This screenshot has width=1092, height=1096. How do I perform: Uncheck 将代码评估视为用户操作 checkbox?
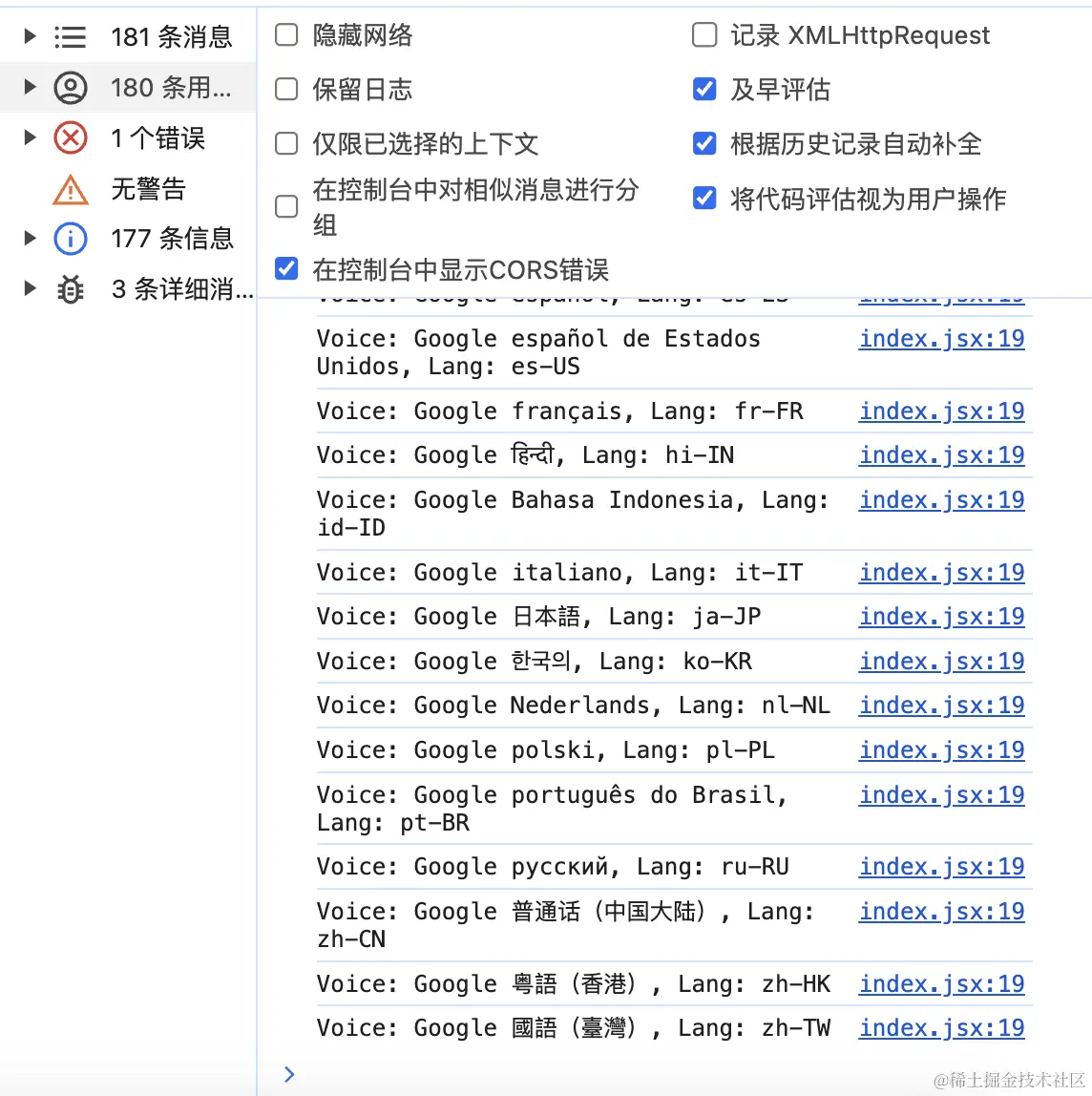click(704, 199)
